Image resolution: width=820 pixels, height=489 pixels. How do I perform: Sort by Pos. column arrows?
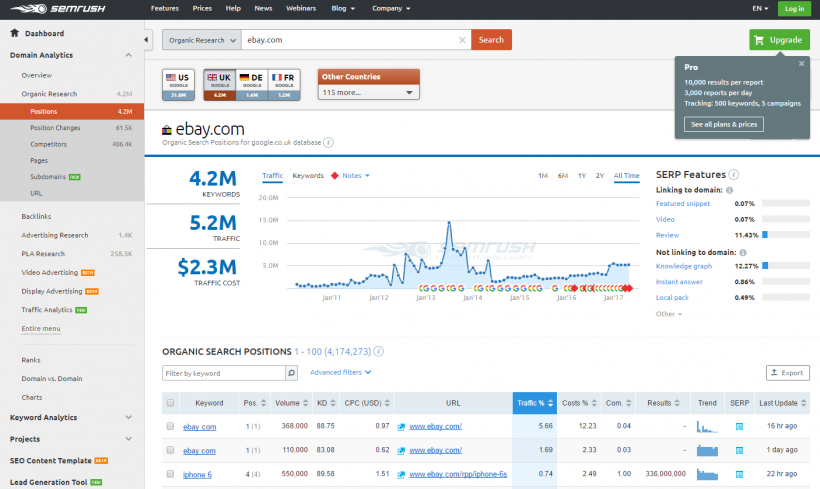[x=264, y=403]
